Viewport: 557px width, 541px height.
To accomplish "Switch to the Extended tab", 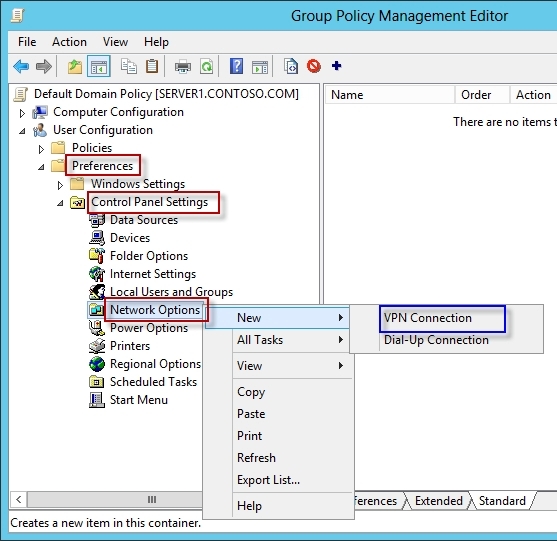I will [438, 501].
